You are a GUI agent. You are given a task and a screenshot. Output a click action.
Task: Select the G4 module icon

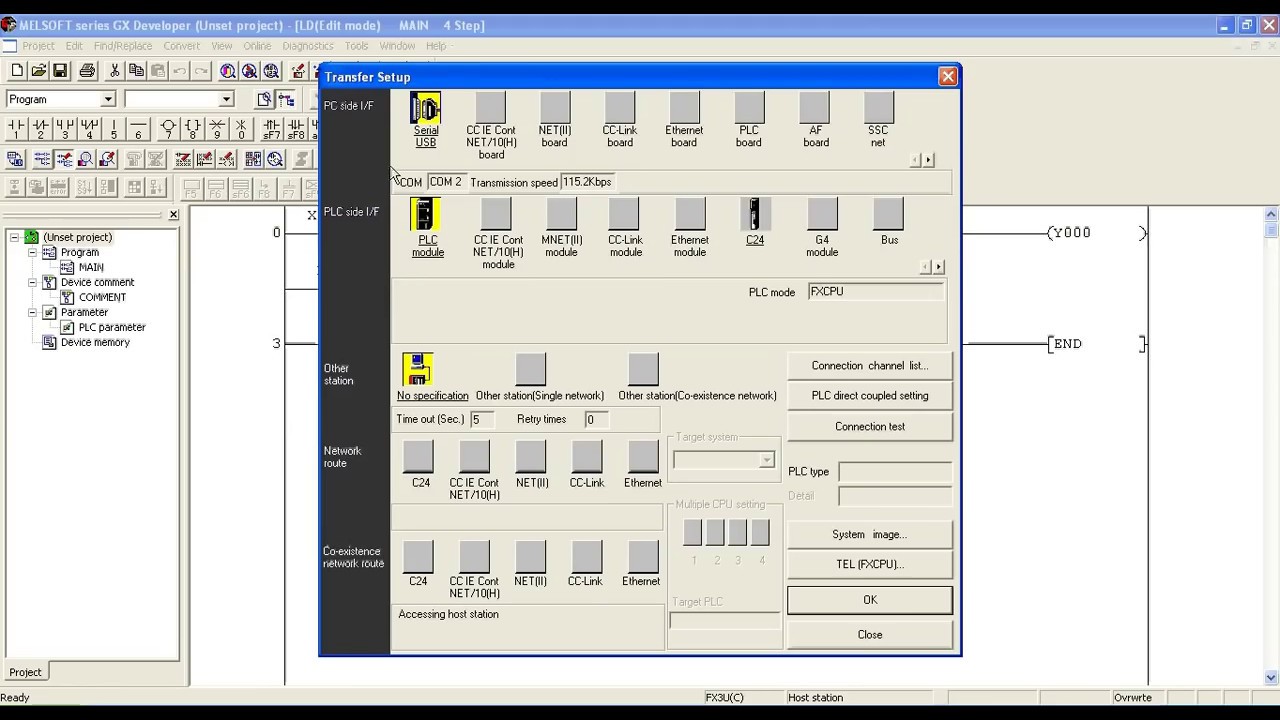coord(821,215)
